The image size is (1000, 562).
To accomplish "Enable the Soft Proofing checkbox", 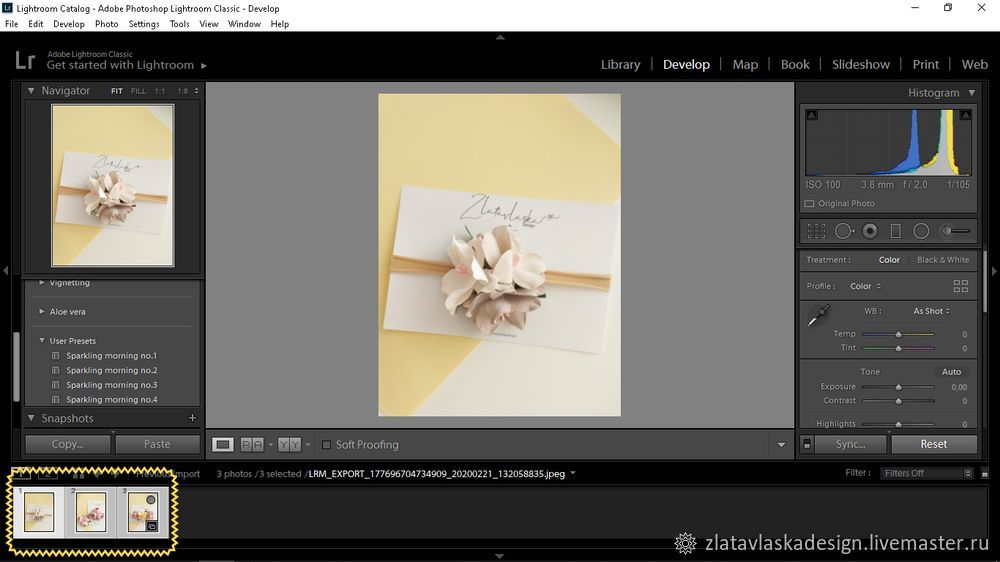I will click(326, 445).
